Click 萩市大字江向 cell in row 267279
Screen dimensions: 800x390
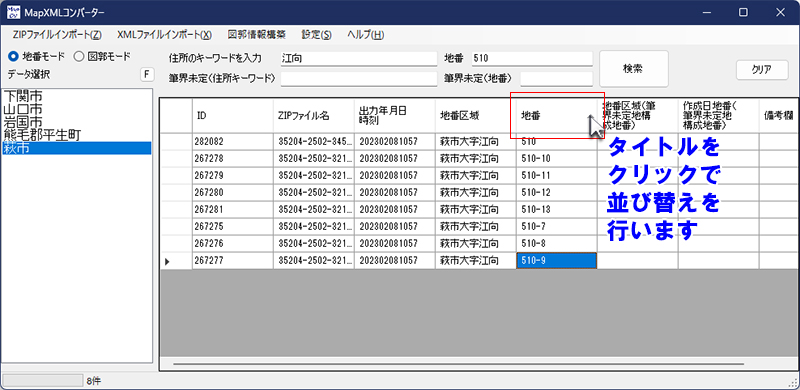(x=476, y=176)
